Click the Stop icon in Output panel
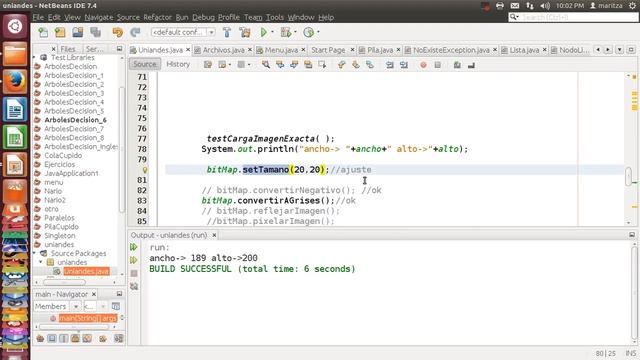640x360 pixels. [x=134, y=273]
